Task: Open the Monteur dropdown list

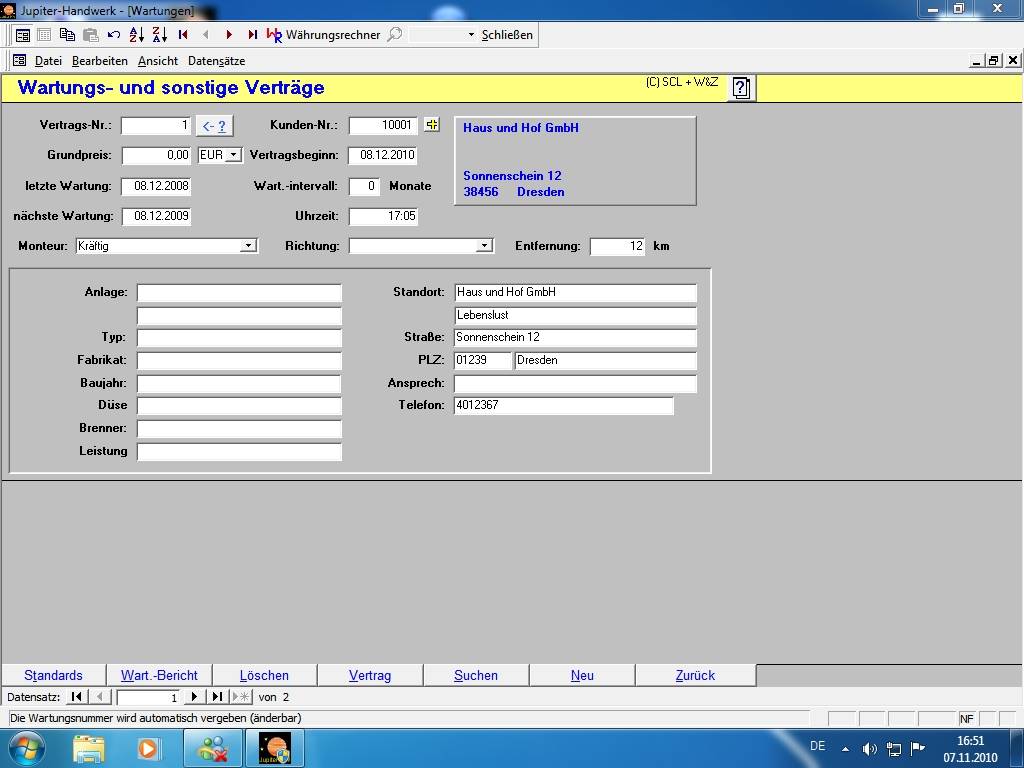Action: click(x=248, y=246)
